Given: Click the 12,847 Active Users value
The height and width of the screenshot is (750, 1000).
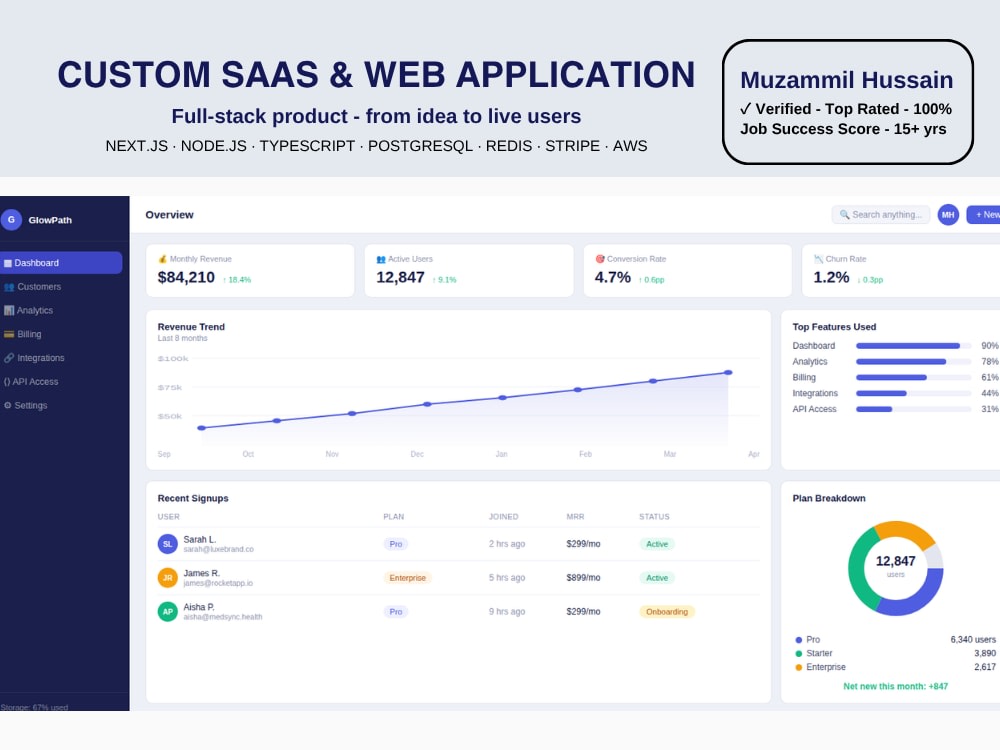Looking at the screenshot, I should pyautogui.click(x=401, y=277).
